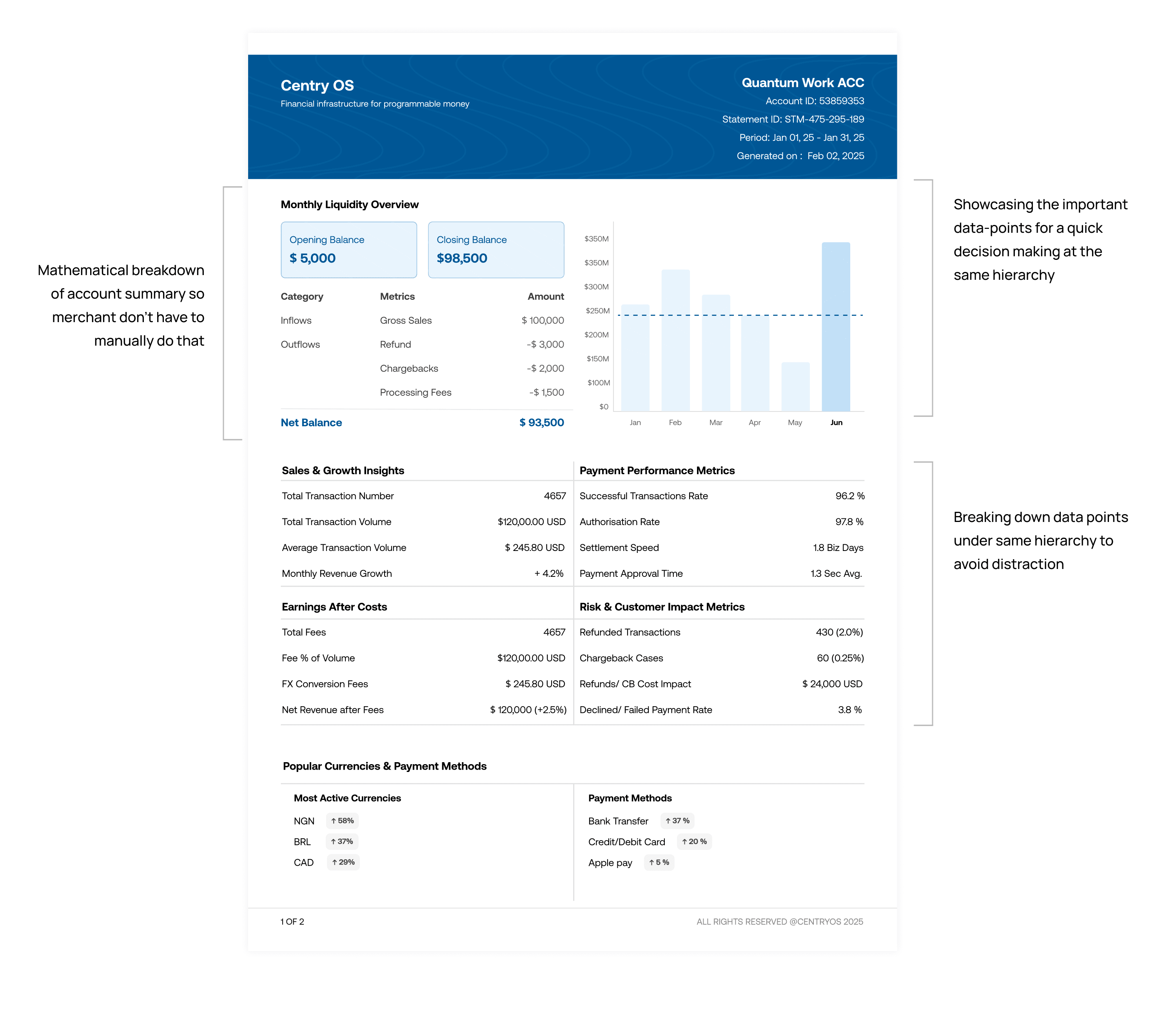Click the CAD 29% up-arrow badge

[x=343, y=862]
